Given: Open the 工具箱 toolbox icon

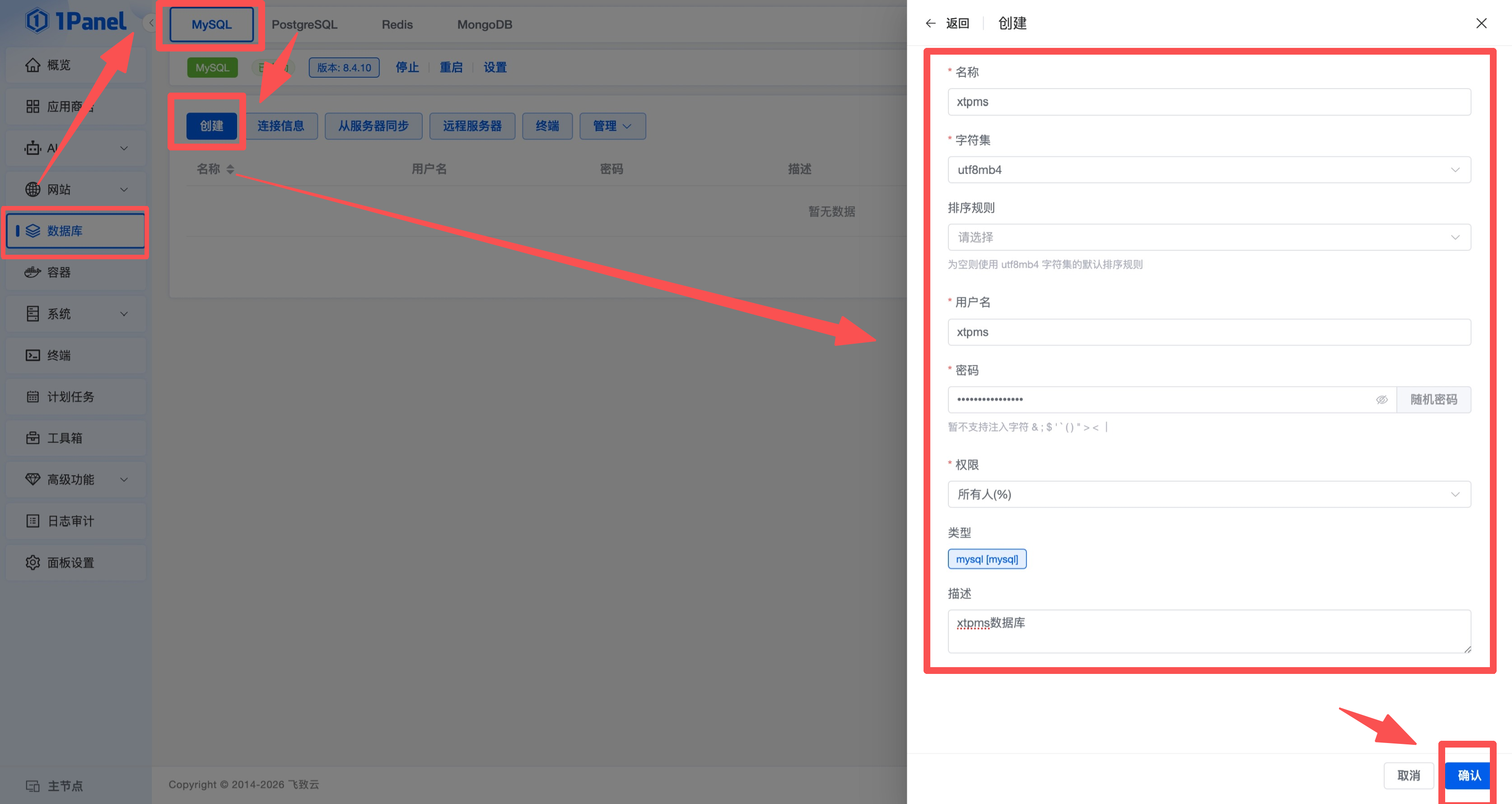Looking at the screenshot, I should (33, 438).
